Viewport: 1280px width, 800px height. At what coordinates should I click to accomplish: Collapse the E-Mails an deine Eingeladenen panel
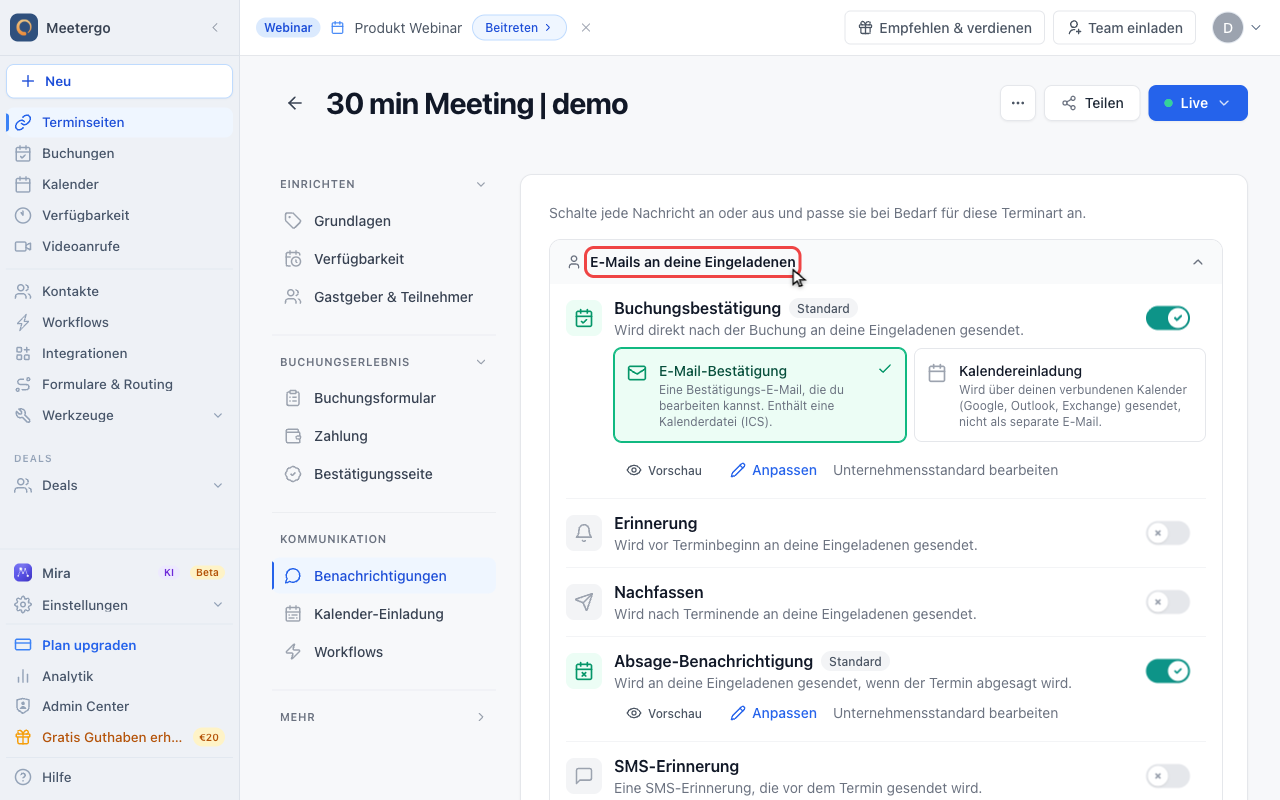pyautogui.click(x=1198, y=262)
